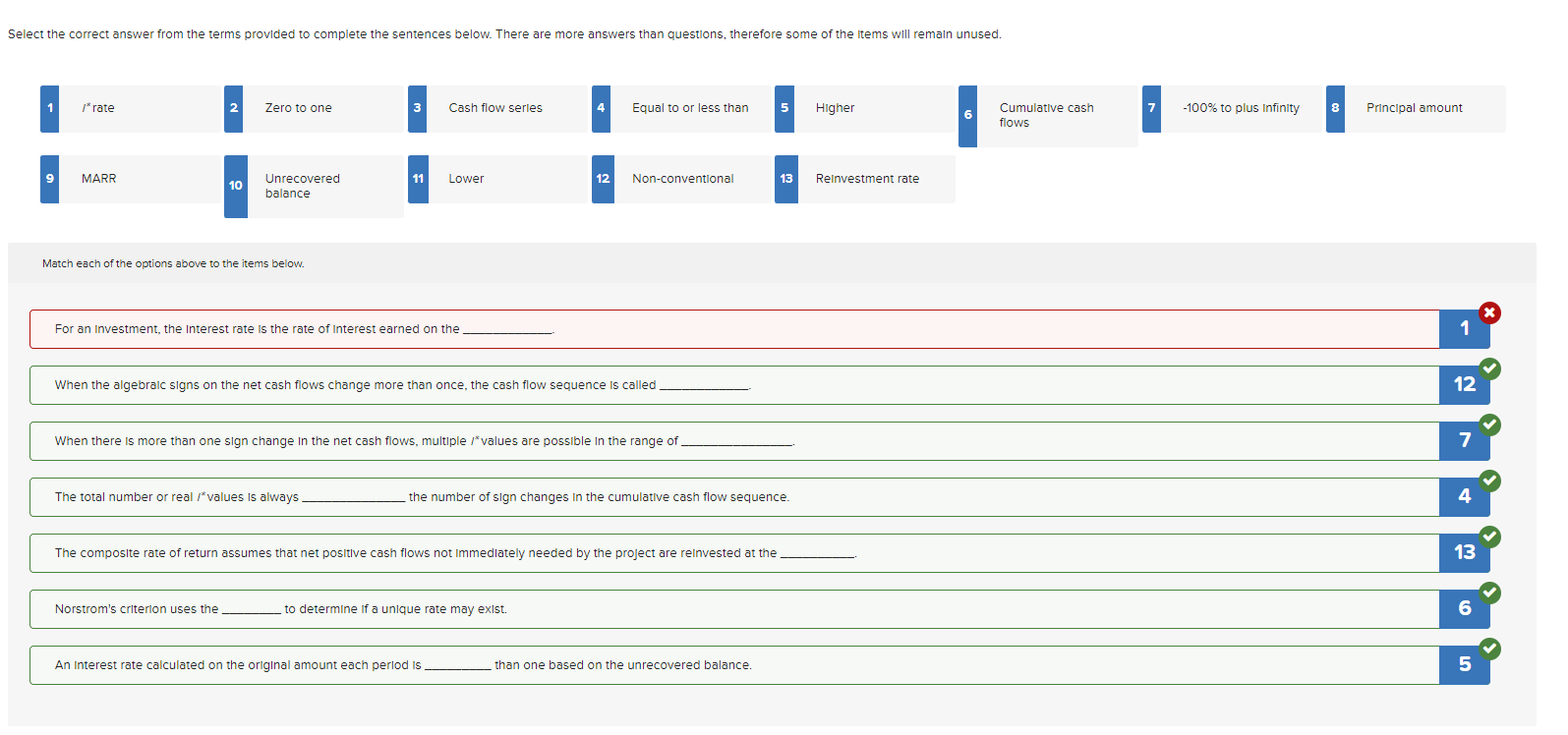Image resolution: width=1568 pixels, height=735 pixels.
Task: Pick the 'MARR' answer tile
Action: [x=130, y=179]
